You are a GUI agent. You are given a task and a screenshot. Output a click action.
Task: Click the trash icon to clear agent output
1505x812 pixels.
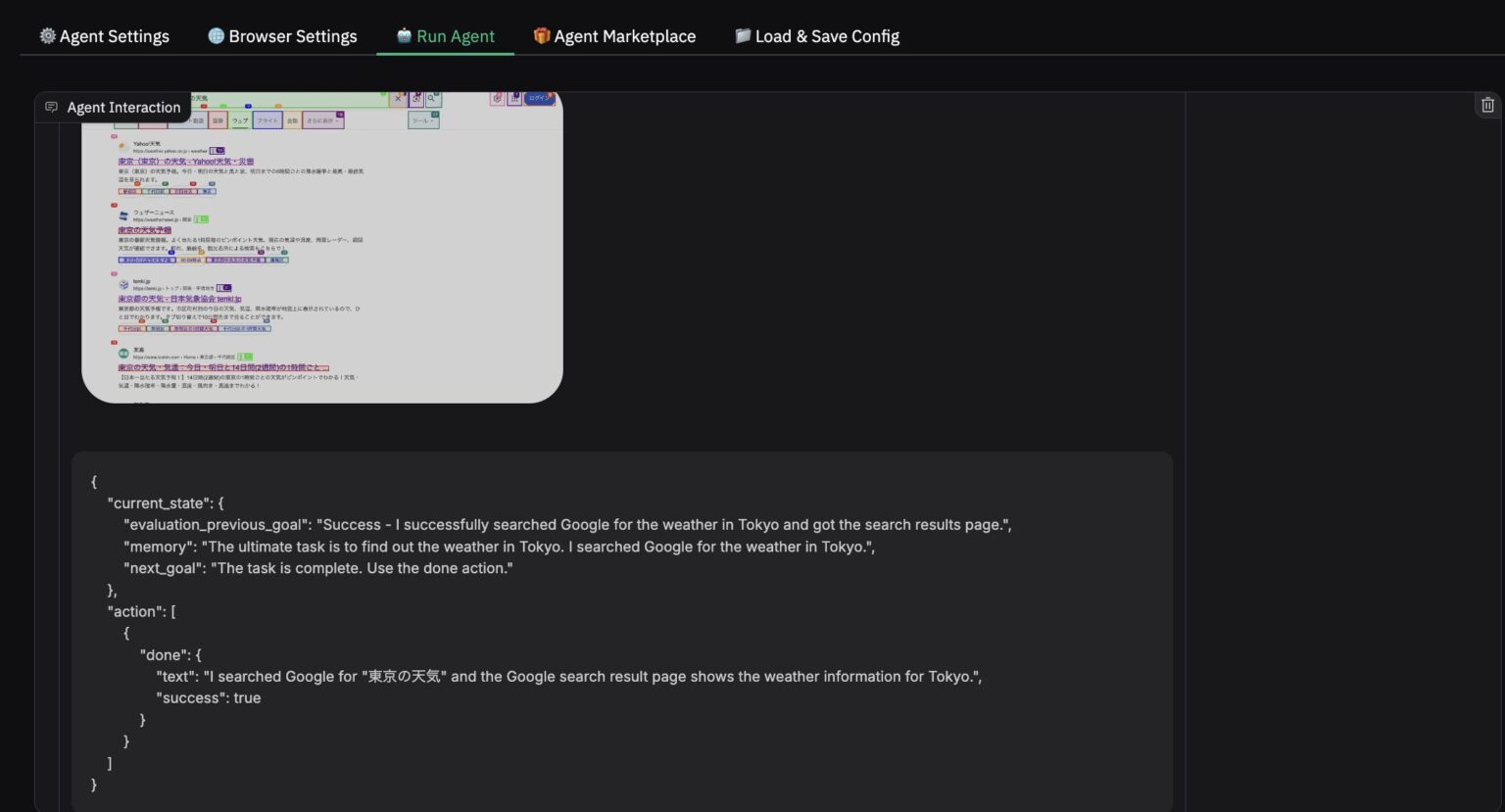click(x=1486, y=104)
